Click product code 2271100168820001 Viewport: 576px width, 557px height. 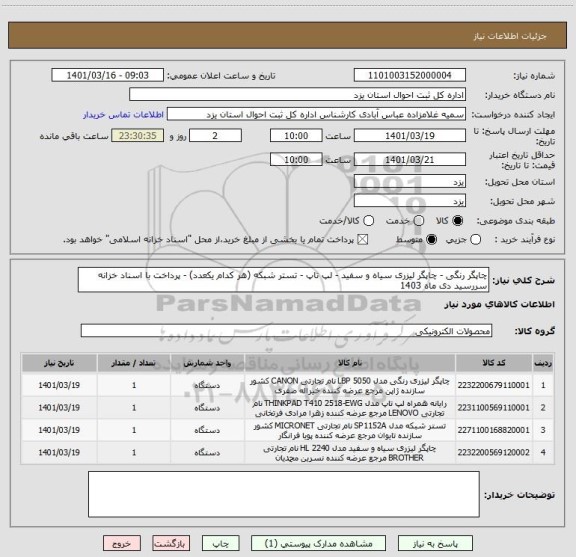(494, 430)
